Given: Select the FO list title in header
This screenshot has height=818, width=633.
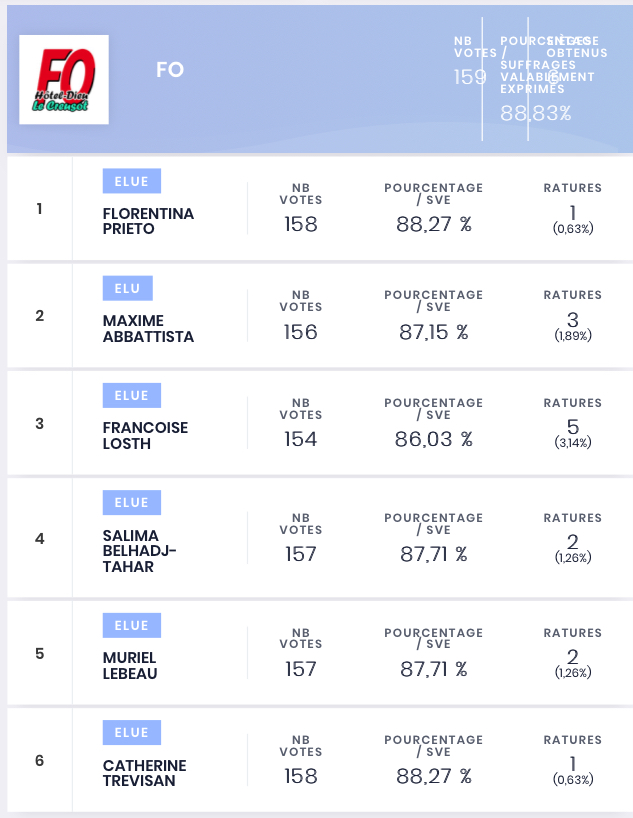Looking at the screenshot, I should [x=170, y=69].
